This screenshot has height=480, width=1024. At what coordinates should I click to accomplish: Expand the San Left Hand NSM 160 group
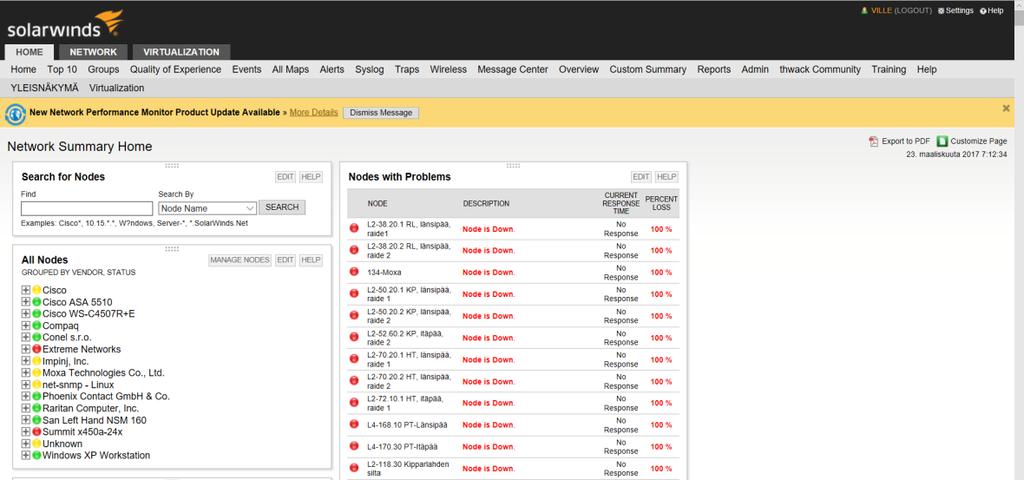pos(25,420)
